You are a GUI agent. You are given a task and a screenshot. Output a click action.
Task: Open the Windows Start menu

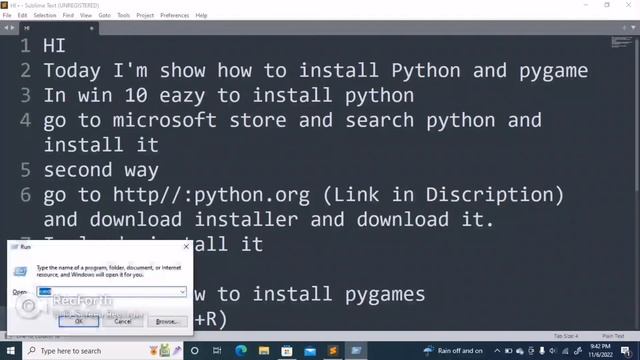[11, 351]
